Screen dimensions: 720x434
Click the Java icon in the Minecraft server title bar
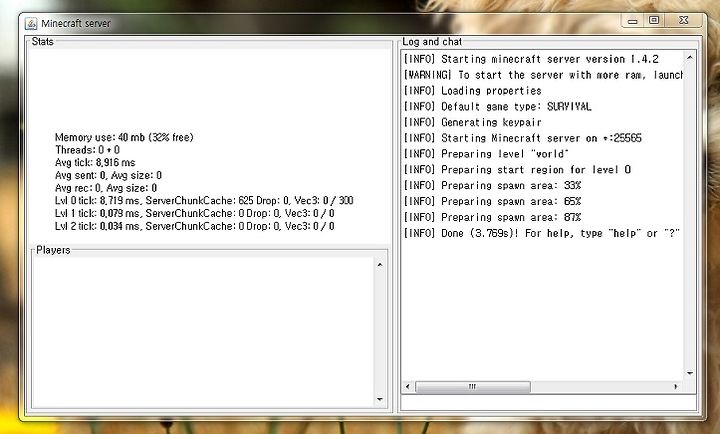pyautogui.click(x=31, y=23)
